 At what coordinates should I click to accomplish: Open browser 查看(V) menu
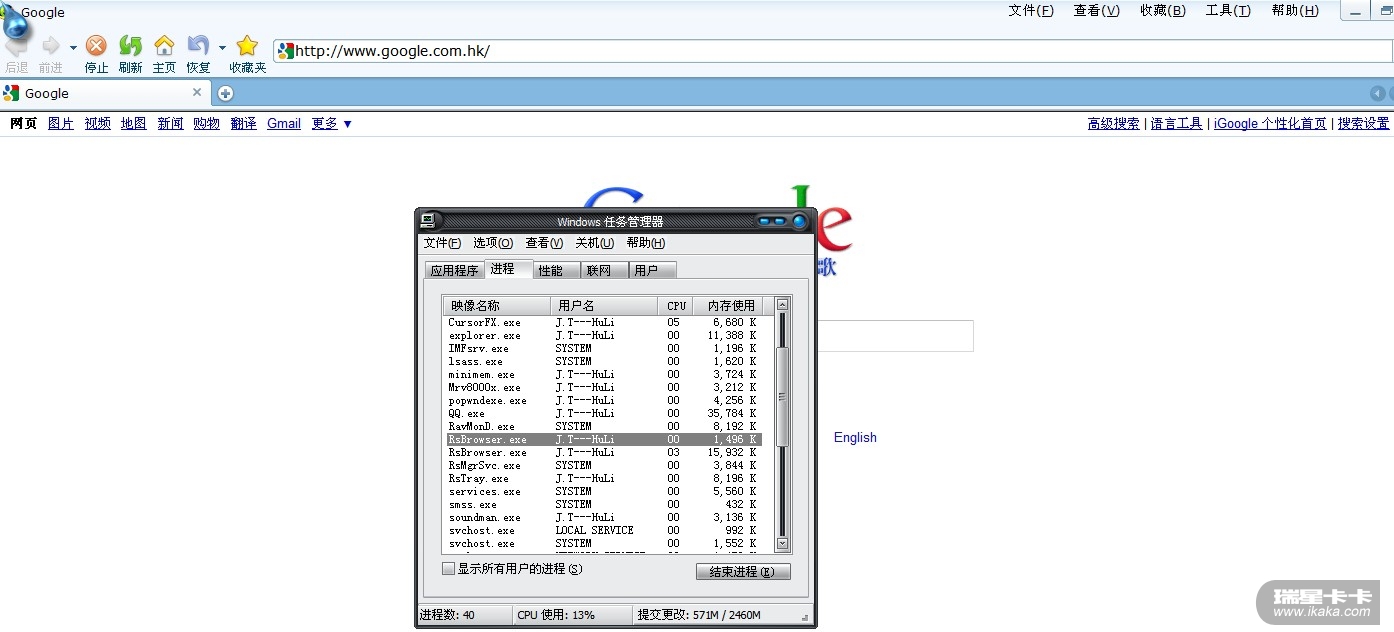1096,11
